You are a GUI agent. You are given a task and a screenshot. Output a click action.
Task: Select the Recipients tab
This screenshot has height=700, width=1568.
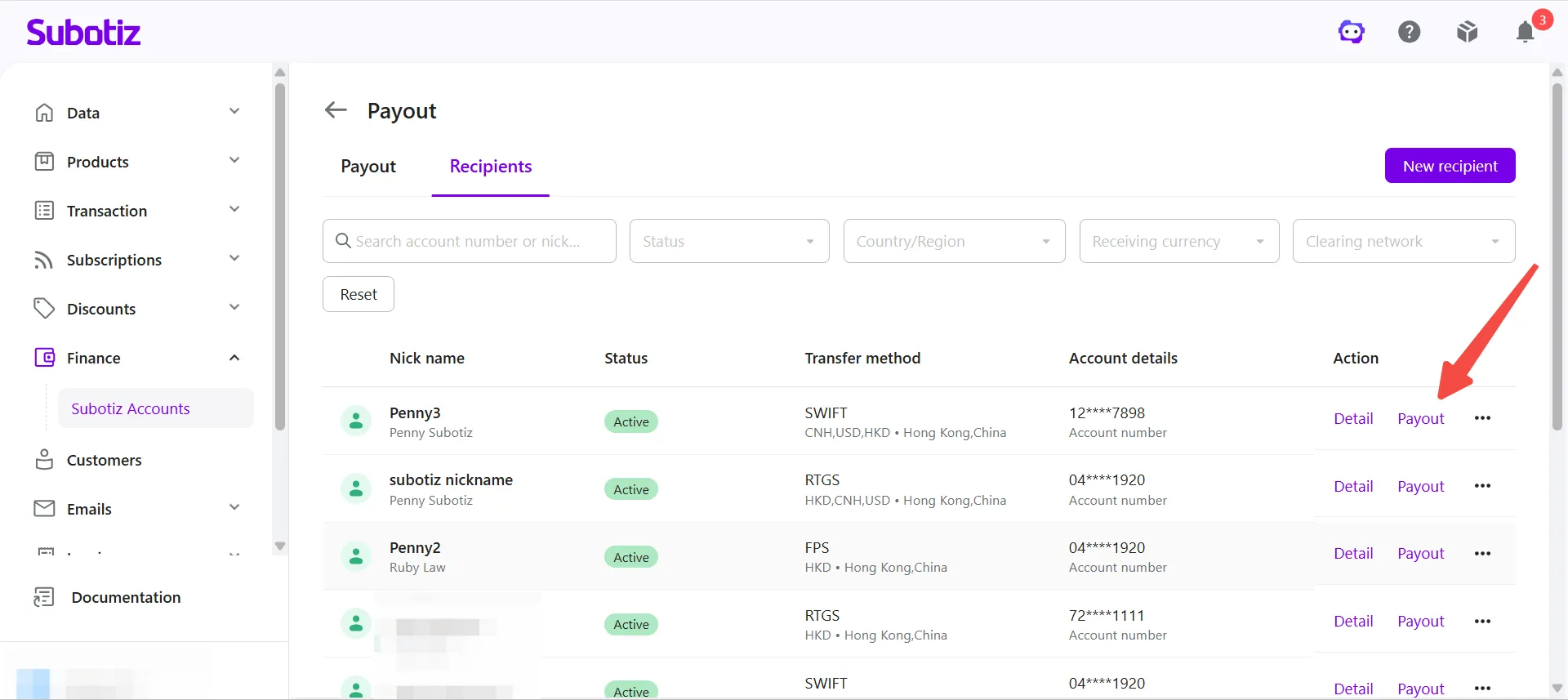pos(491,166)
